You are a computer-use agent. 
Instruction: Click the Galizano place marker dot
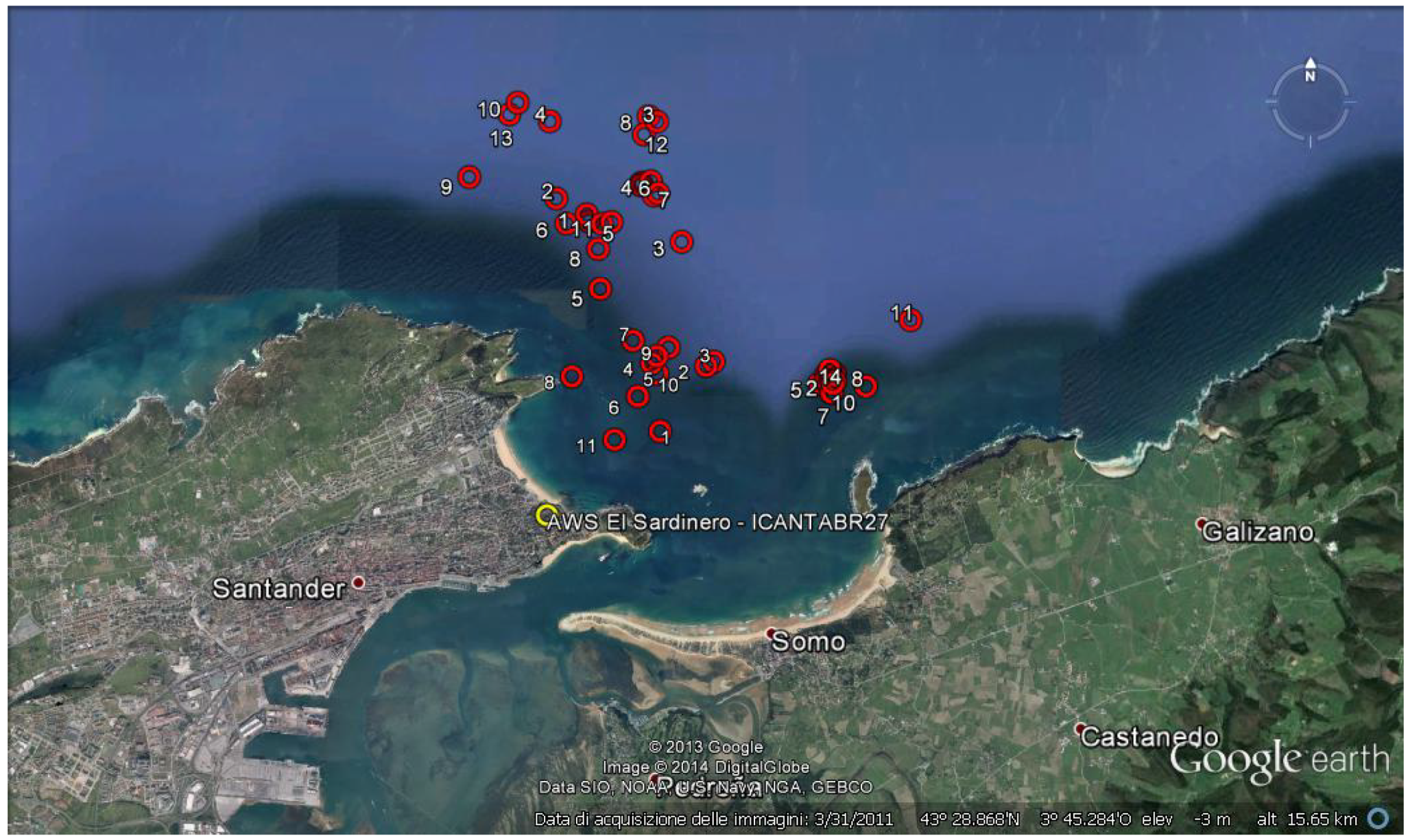click(x=1201, y=524)
